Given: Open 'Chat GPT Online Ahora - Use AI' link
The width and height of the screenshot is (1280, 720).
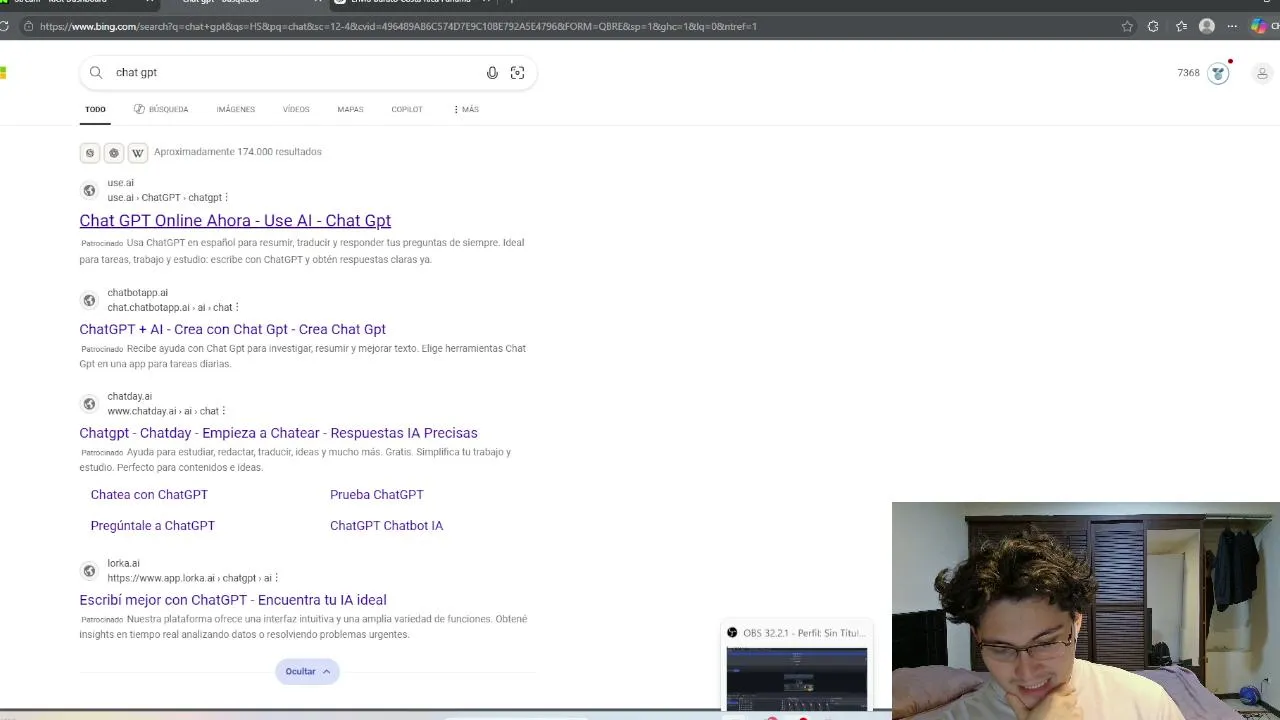Looking at the screenshot, I should point(235,221).
